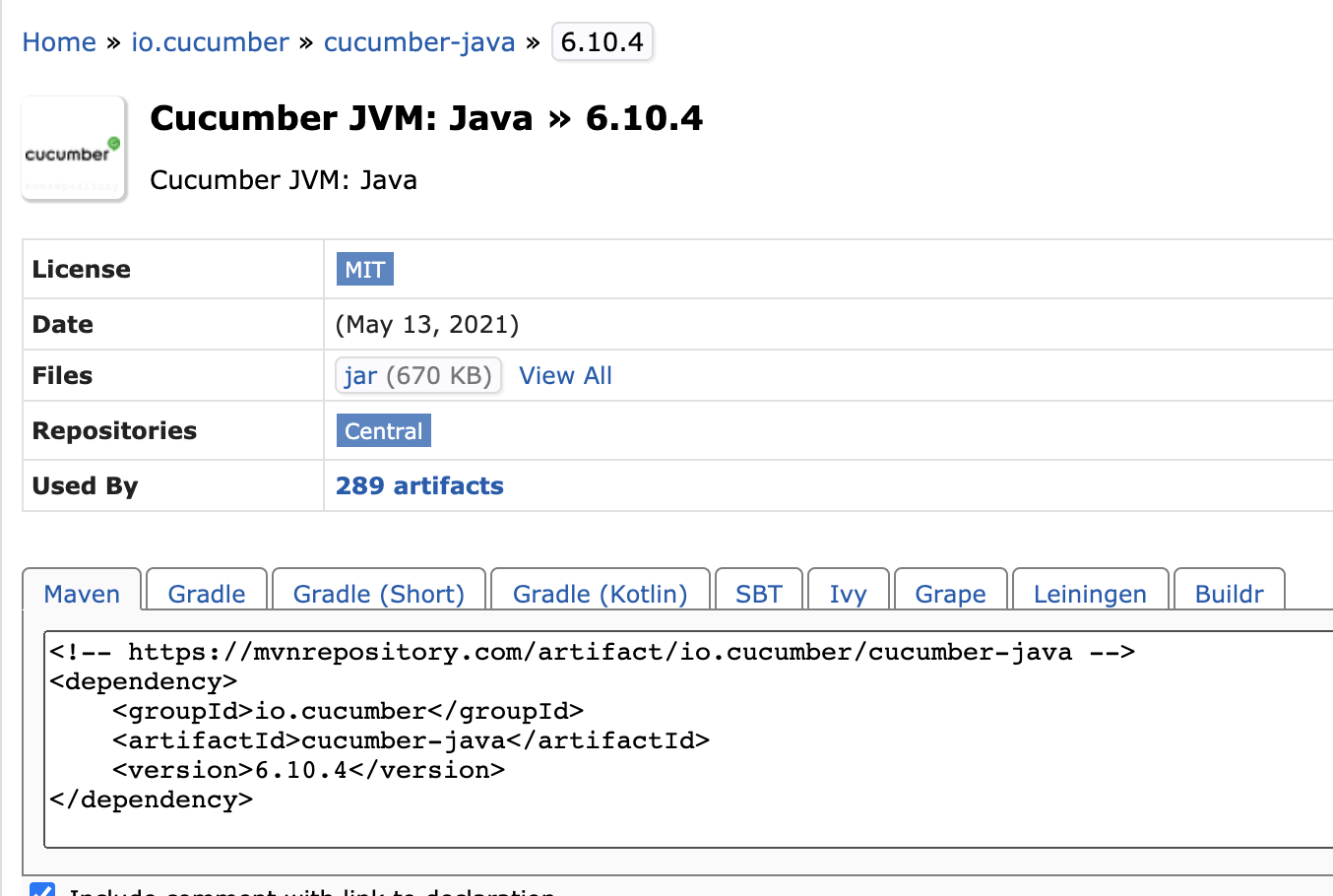This screenshot has height=896, width=1333.
Task: Click View All to see all files
Action: 565,375
